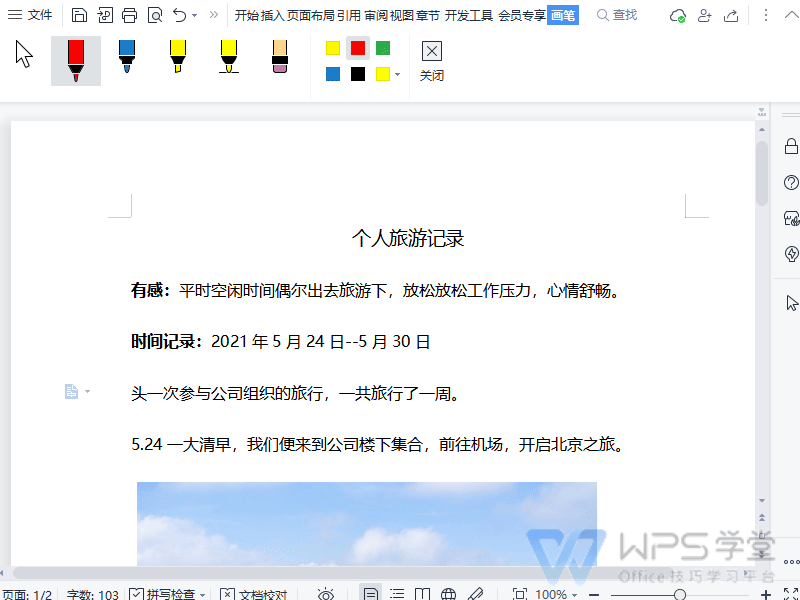
Task: Click the cloud sync status icon
Action: point(678,16)
